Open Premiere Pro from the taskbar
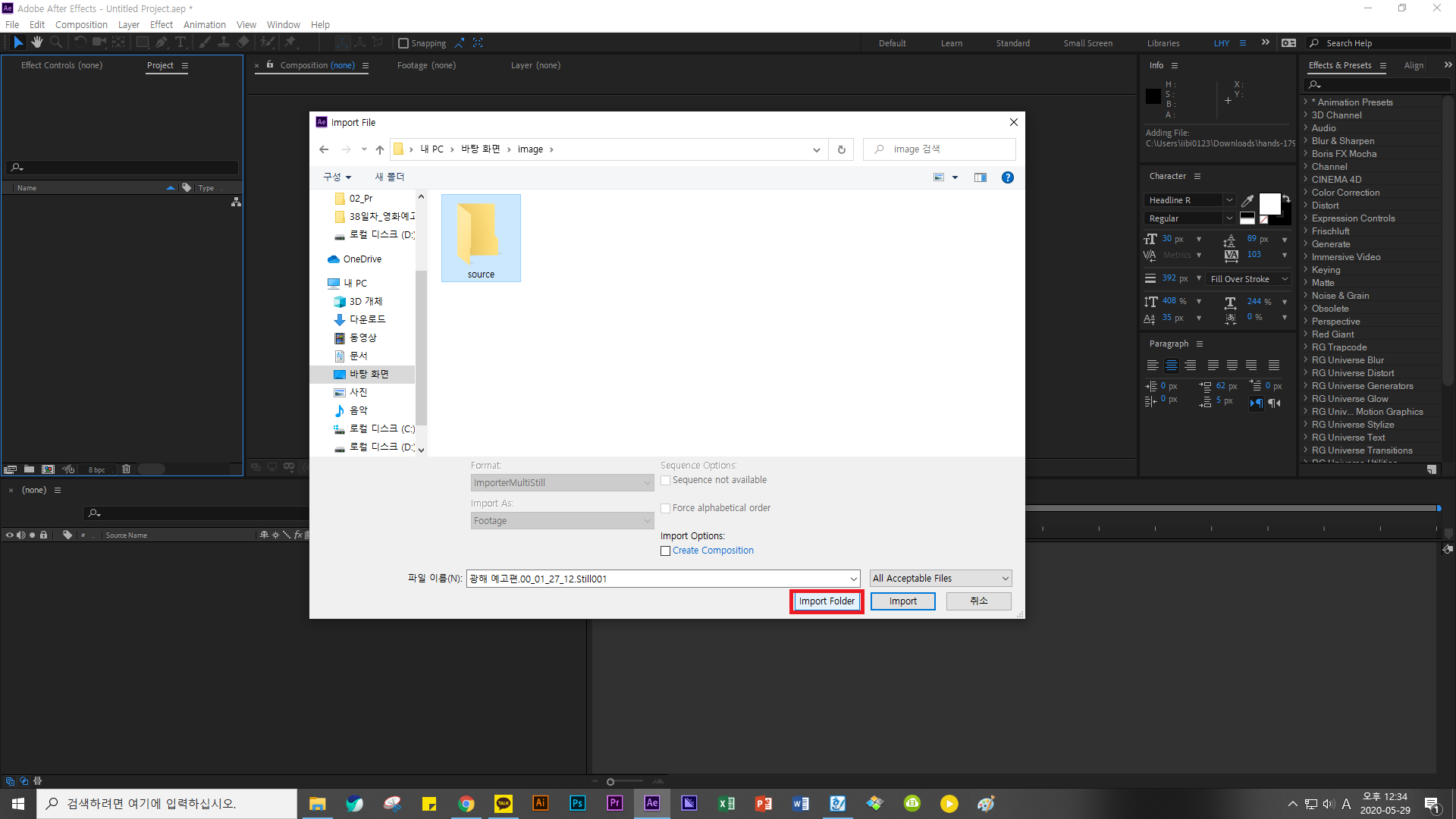 point(614,803)
